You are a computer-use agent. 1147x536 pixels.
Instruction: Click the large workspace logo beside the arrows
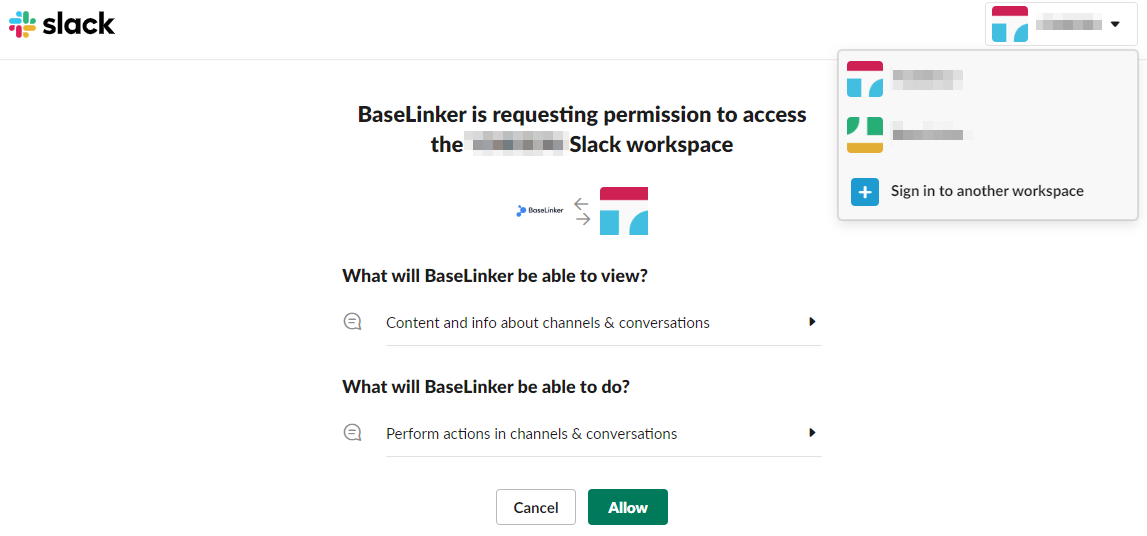pos(624,210)
